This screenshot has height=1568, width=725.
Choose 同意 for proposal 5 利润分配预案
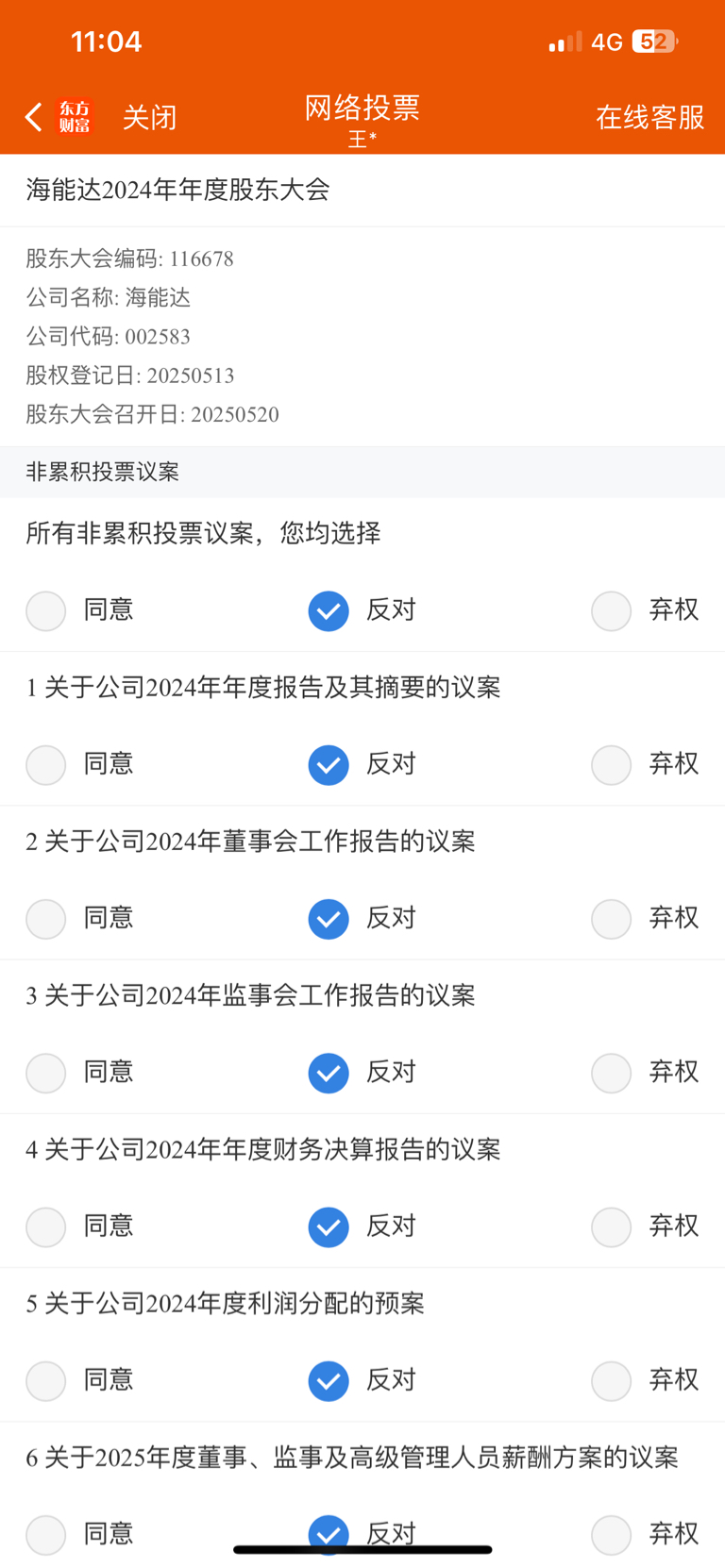(x=45, y=1380)
